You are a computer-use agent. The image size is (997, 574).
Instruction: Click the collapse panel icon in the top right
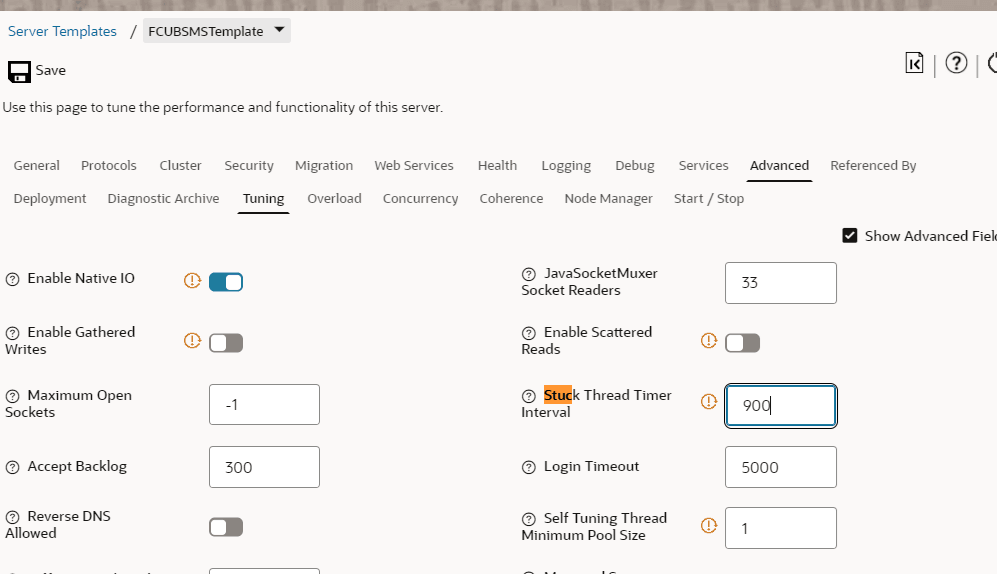pyautogui.click(x=914, y=64)
